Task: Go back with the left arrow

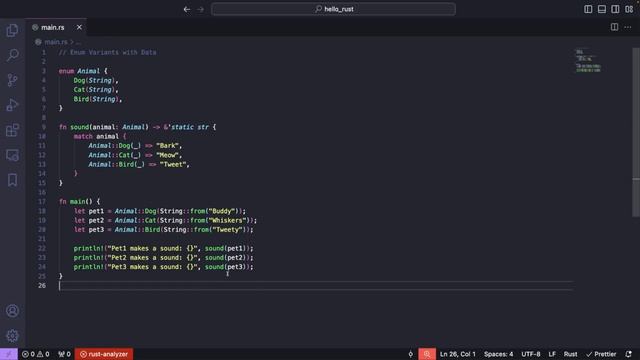Action: pyautogui.click(x=187, y=9)
